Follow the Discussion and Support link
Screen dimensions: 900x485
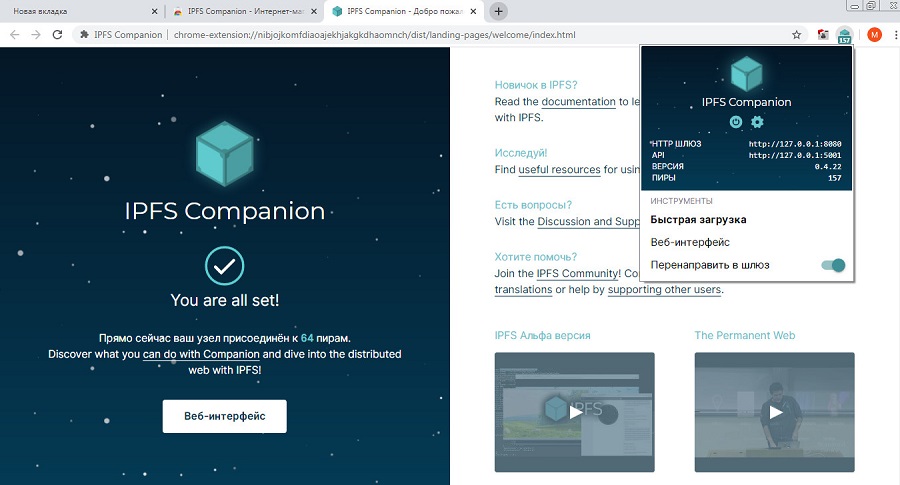coord(588,222)
